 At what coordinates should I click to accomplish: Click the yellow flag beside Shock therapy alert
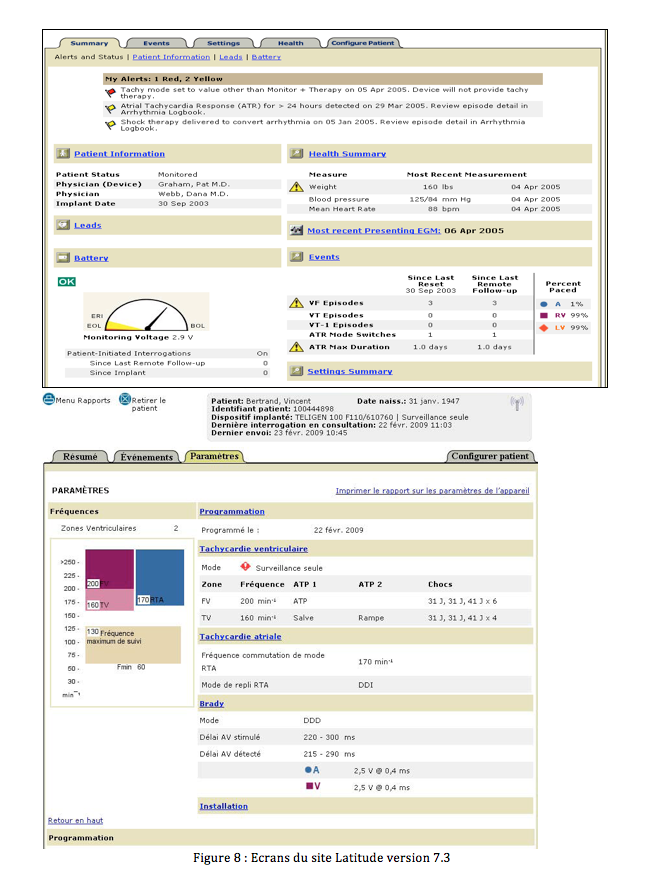[111, 125]
